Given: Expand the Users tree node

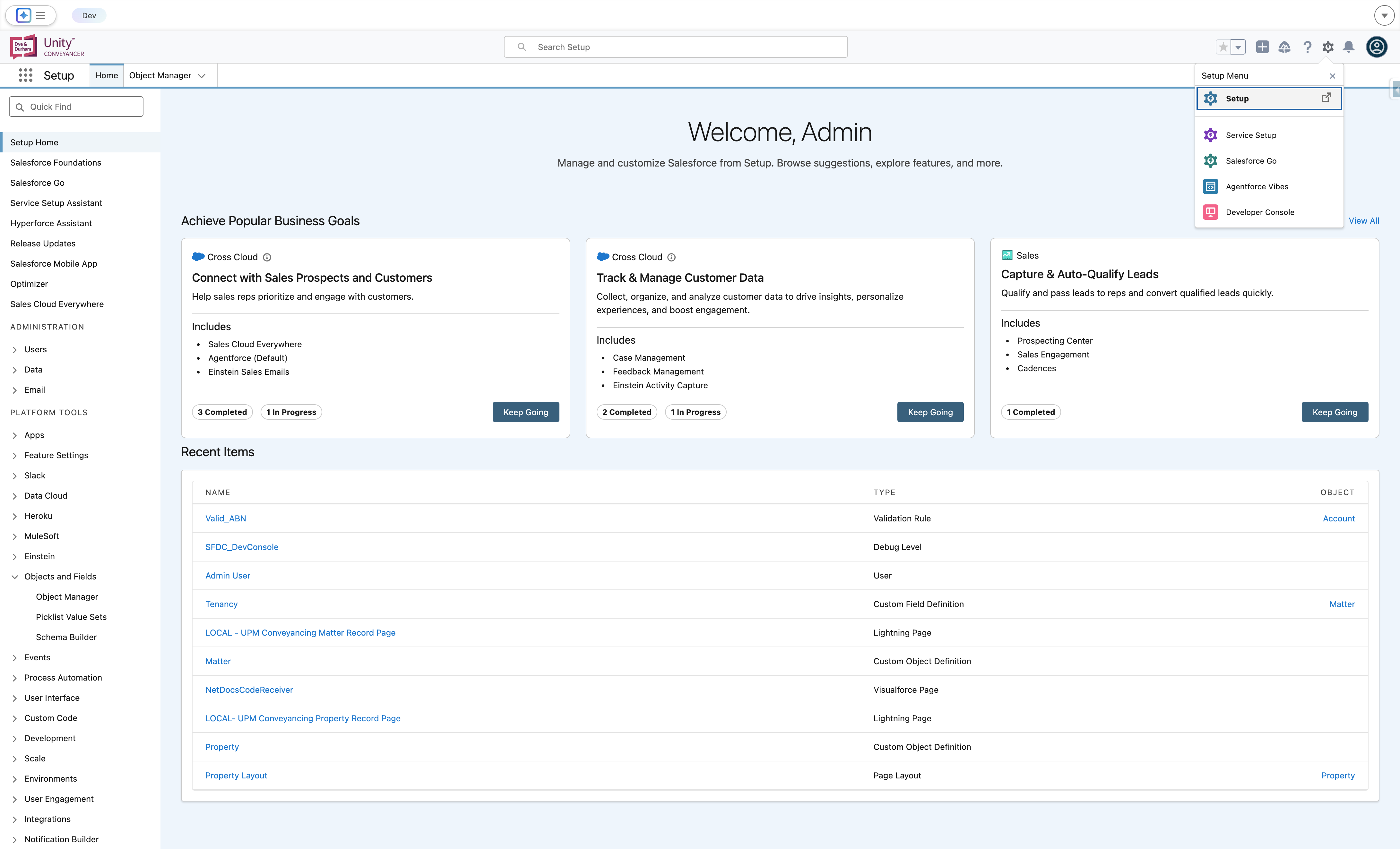Looking at the screenshot, I should [x=15, y=350].
